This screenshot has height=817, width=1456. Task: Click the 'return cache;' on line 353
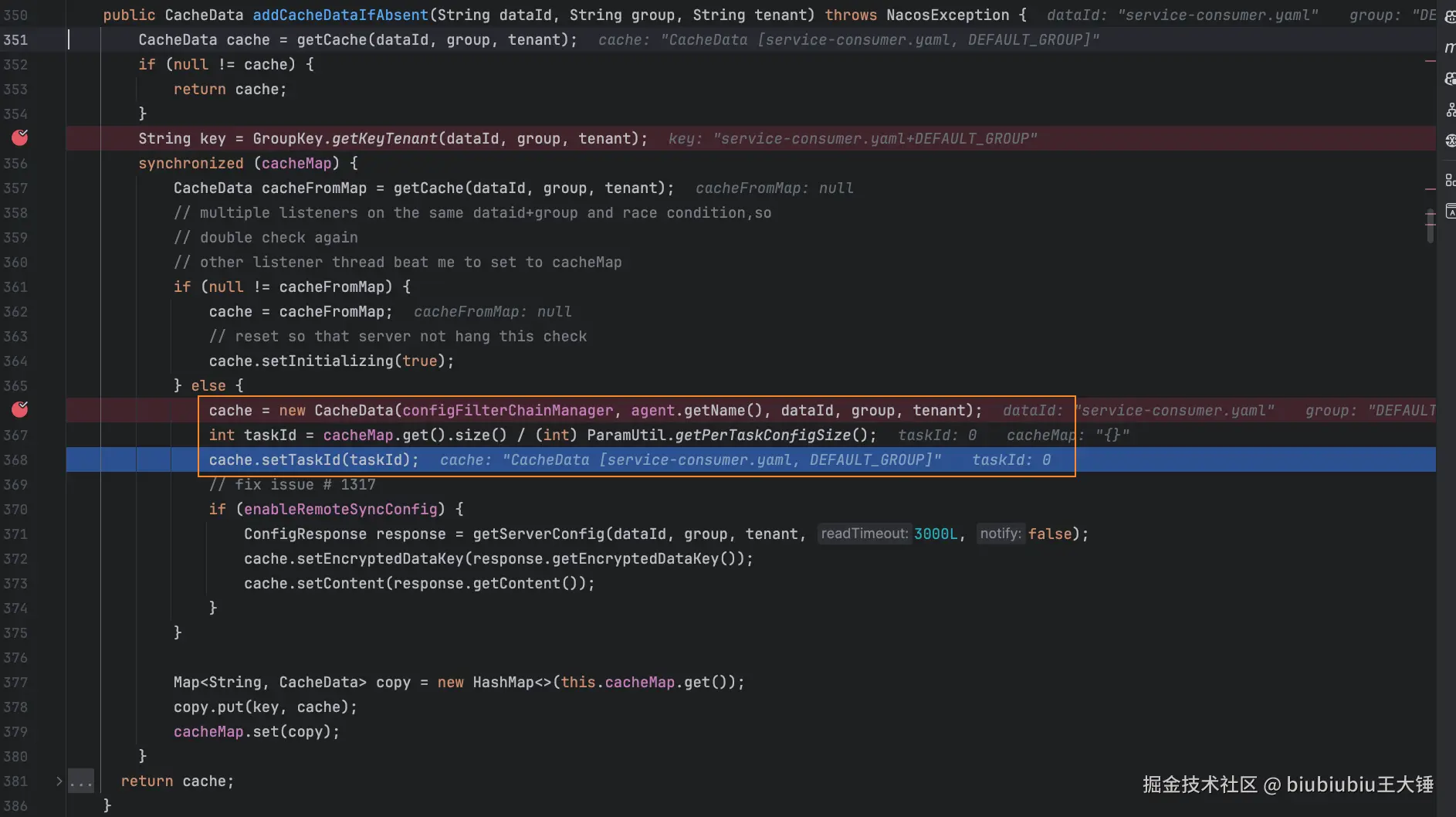[230, 89]
